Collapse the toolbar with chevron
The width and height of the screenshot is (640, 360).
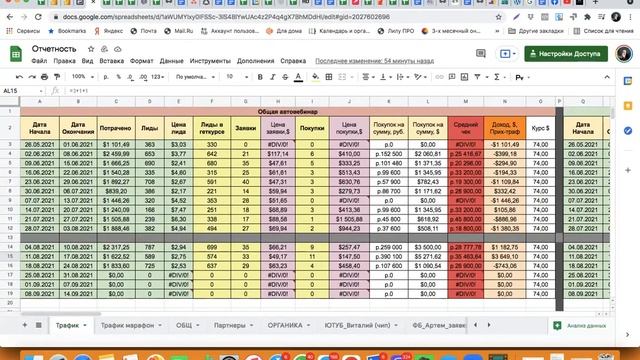[x=607, y=77]
